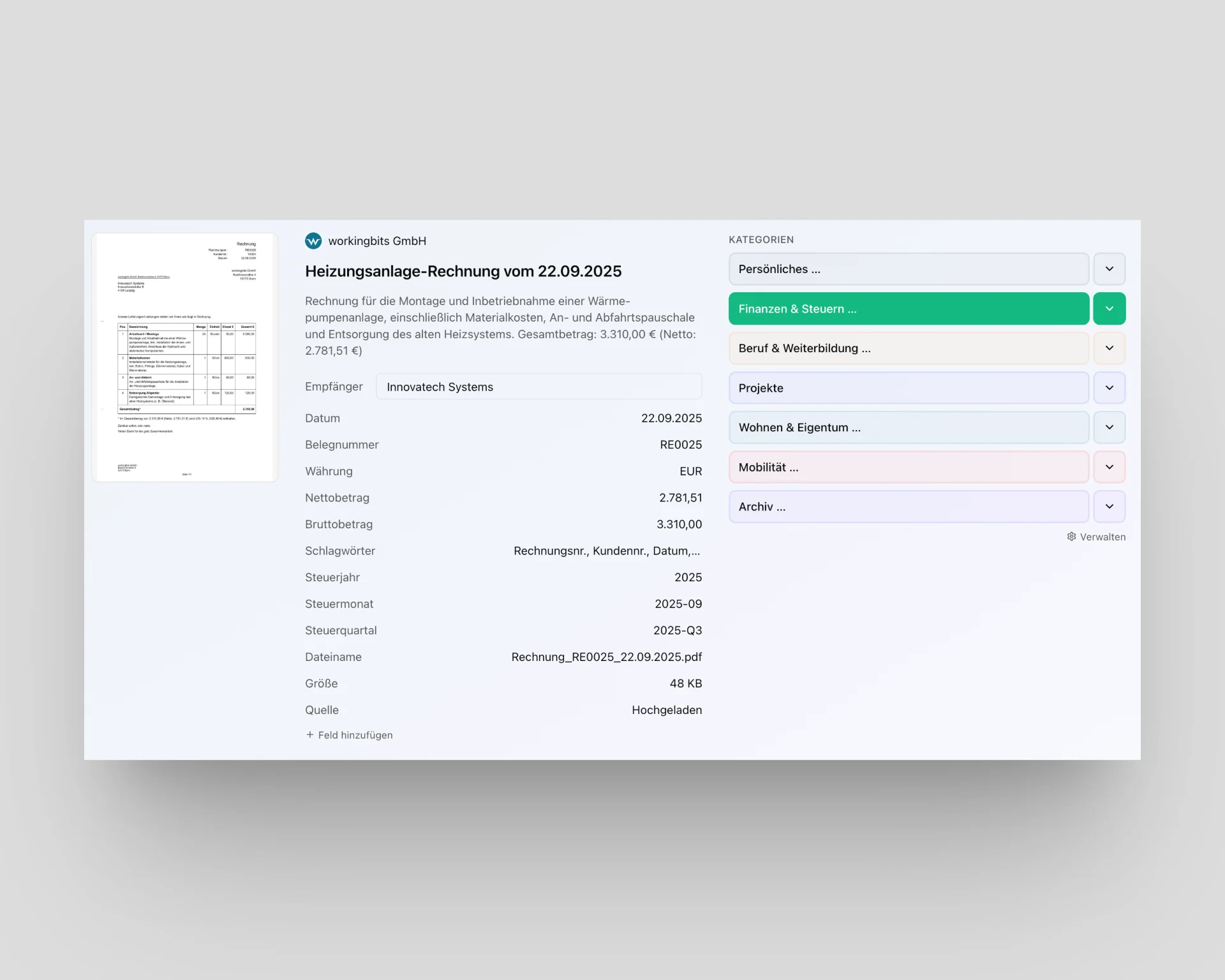Image resolution: width=1225 pixels, height=980 pixels.
Task: Click the Belegnummer value RE0025
Action: [680, 445]
